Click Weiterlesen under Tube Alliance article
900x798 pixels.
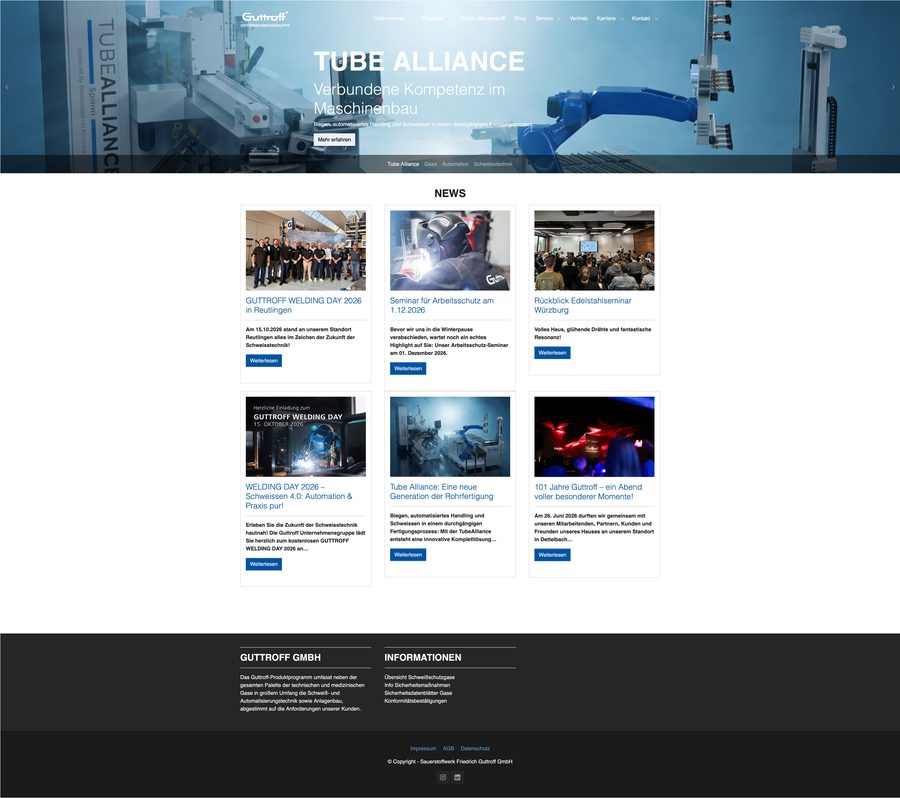[x=408, y=555]
